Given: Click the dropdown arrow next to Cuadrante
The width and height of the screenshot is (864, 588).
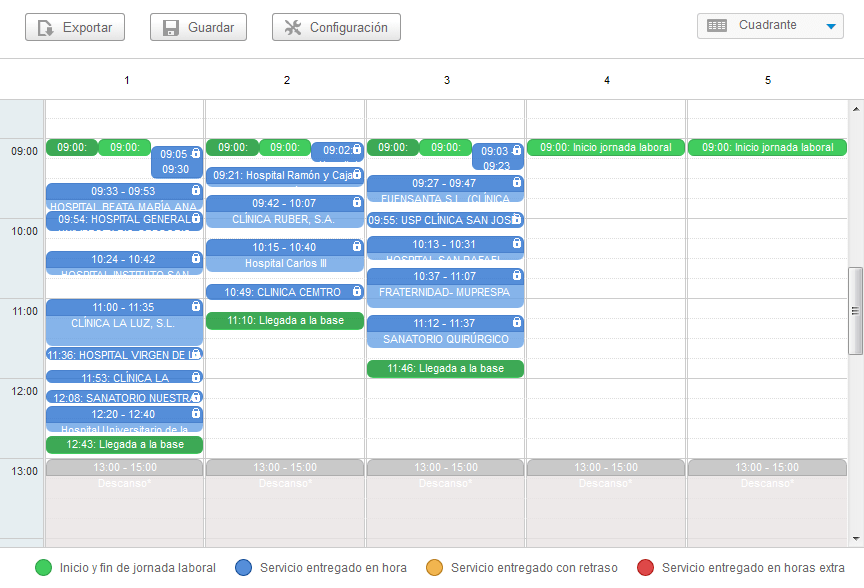Looking at the screenshot, I should coord(831,26).
